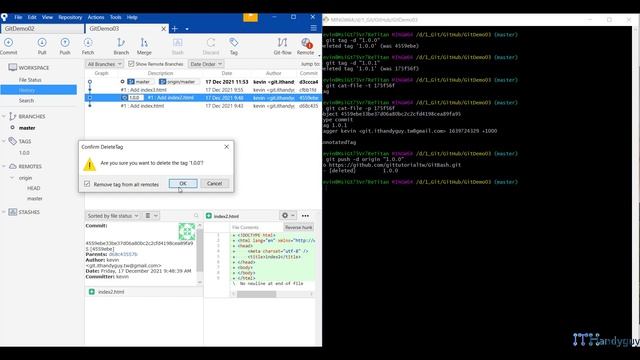Open the Help menu
The image size is (640, 360).
(x=132, y=17)
